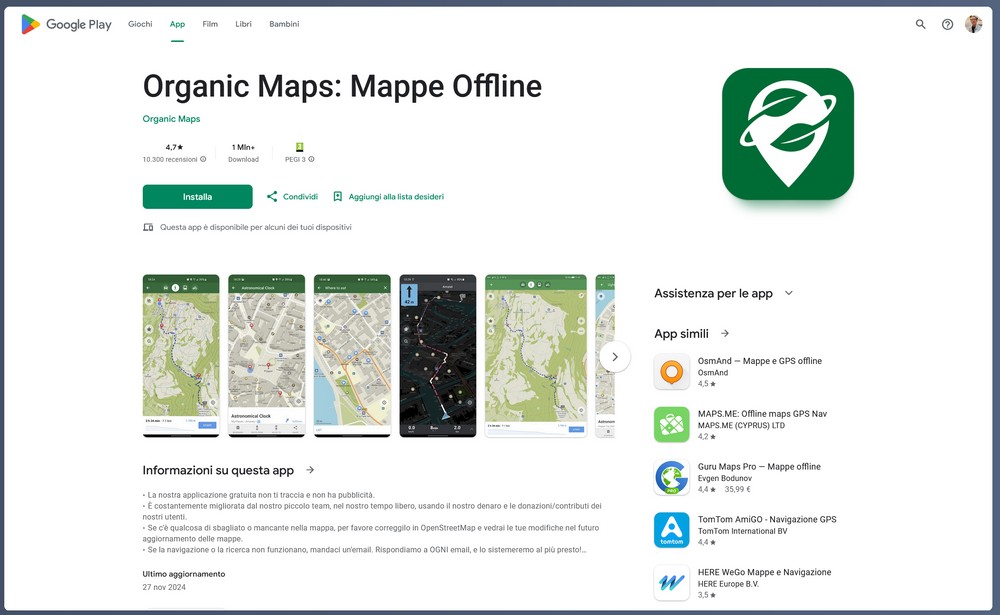The image size is (1000, 615).
Task: Switch to the Libri tab
Action: coord(243,24)
